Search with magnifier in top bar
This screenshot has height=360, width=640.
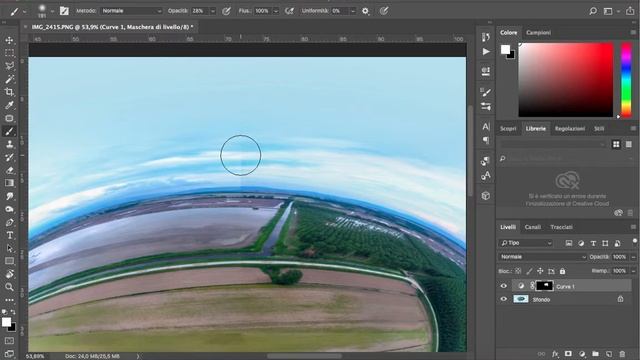point(593,11)
